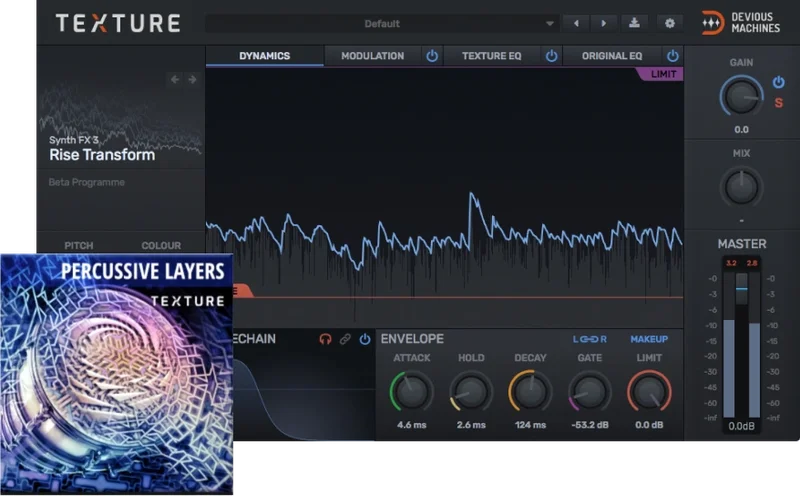
Task: Click the save preset download icon
Action: coord(634,23)
